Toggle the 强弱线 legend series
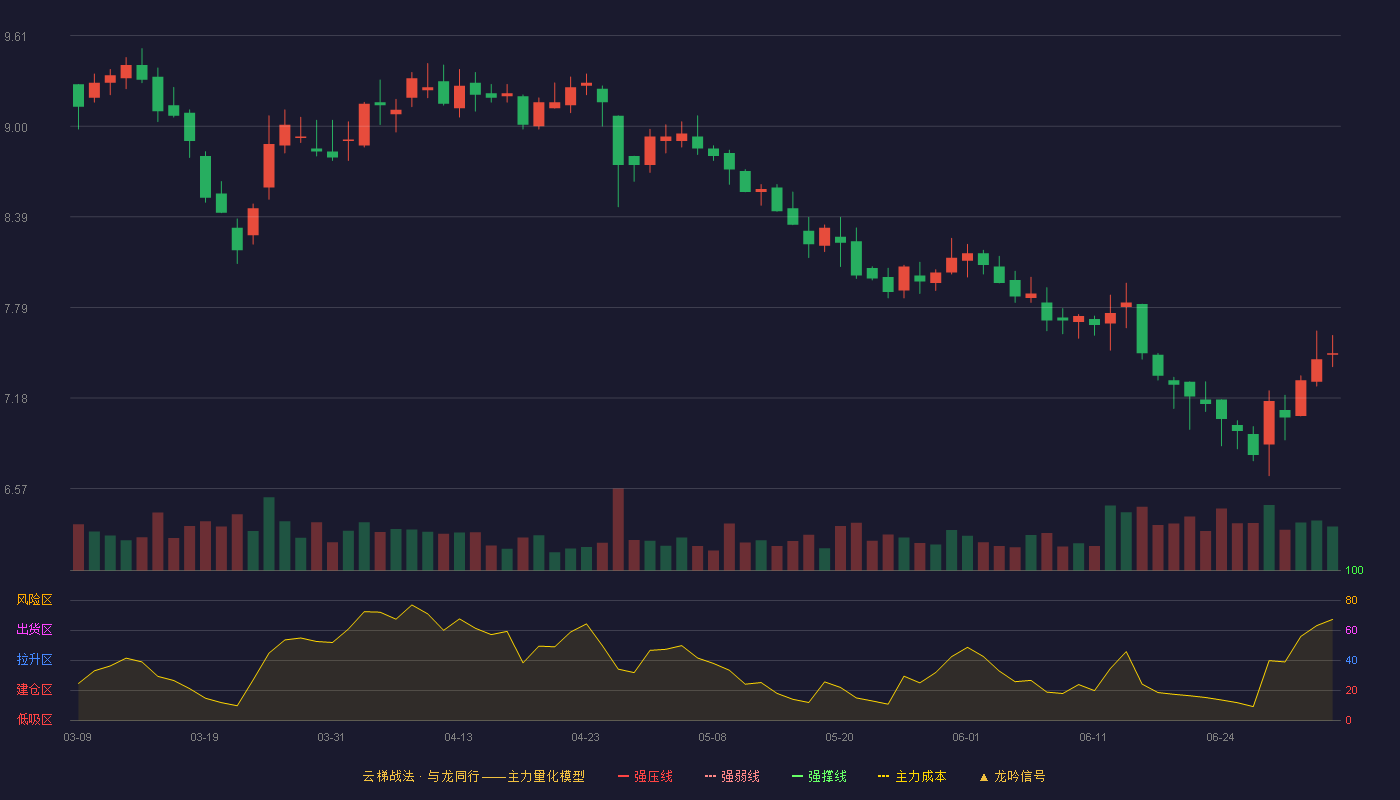 (x=732, y=776)
